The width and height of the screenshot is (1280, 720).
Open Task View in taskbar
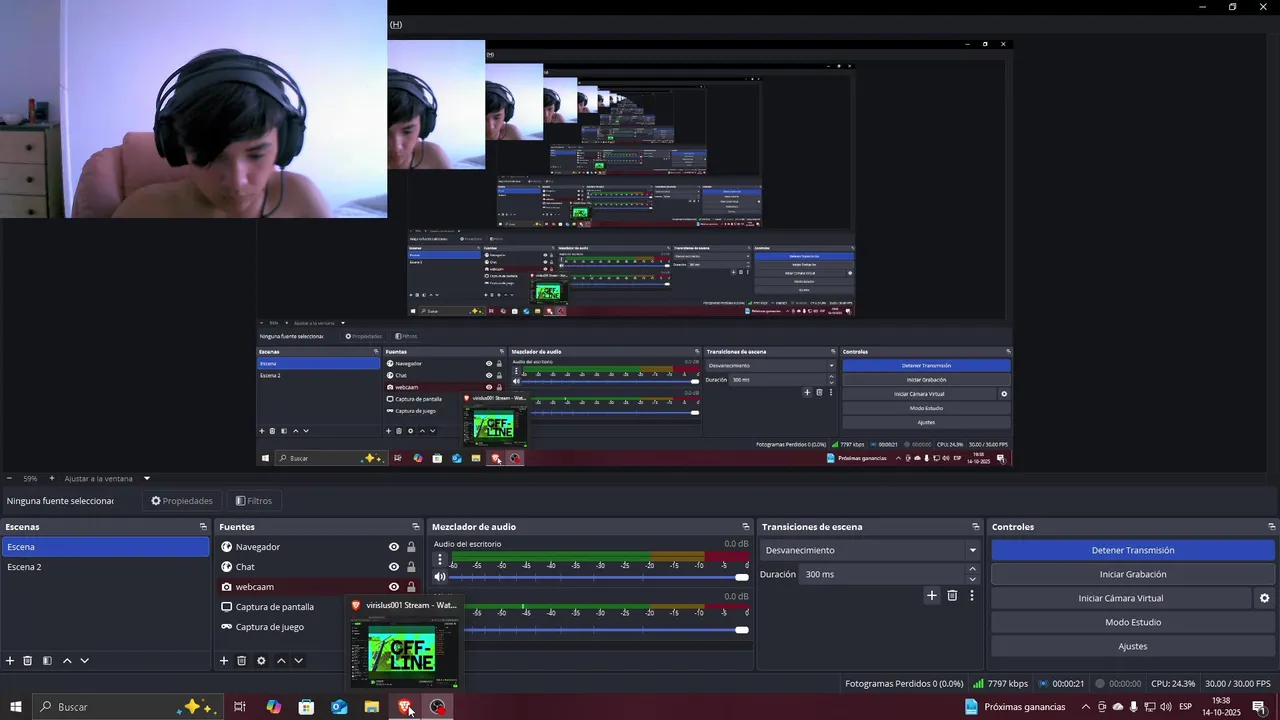pos(240,706)
